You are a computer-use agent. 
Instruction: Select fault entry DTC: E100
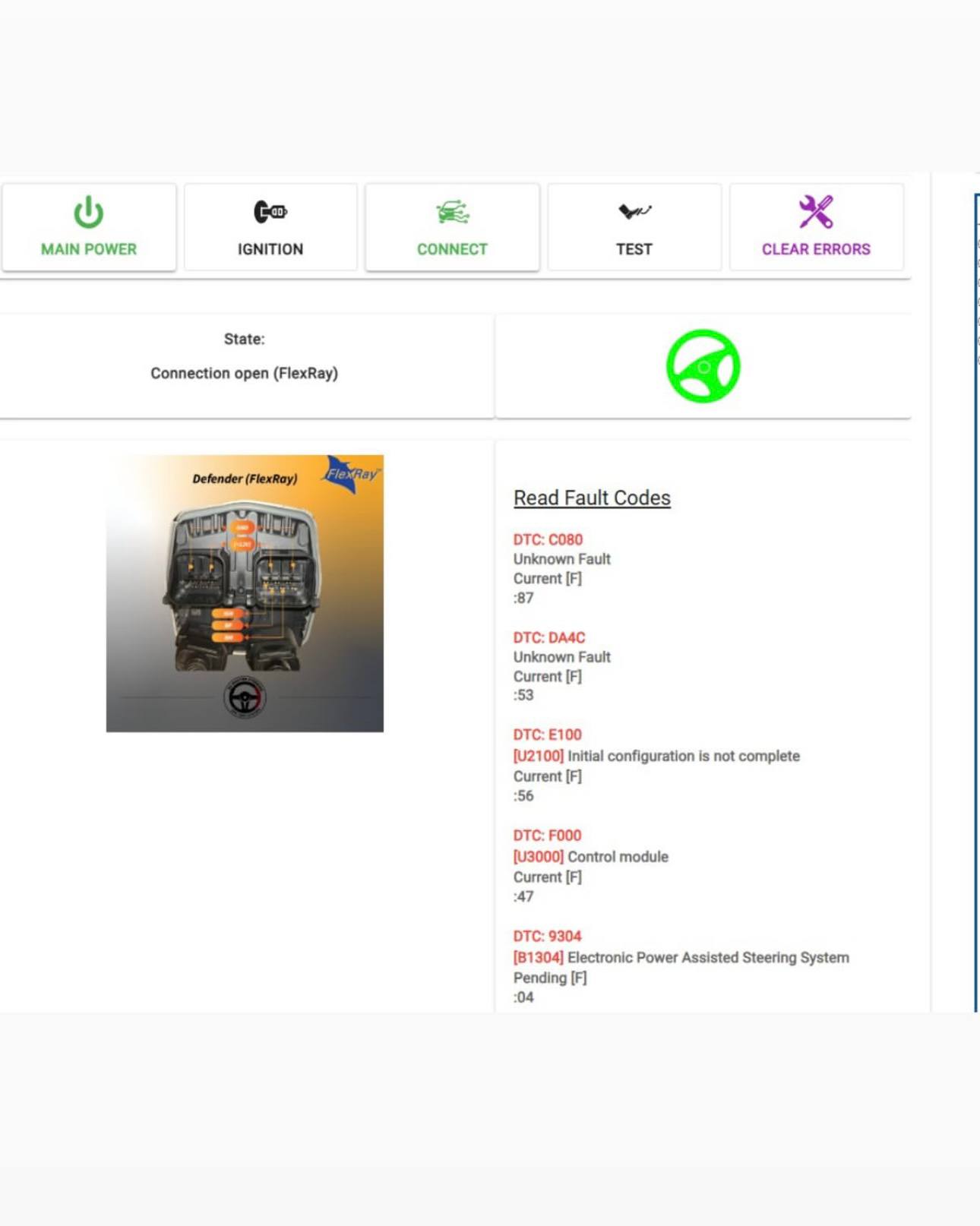click(x=547, y=735)
